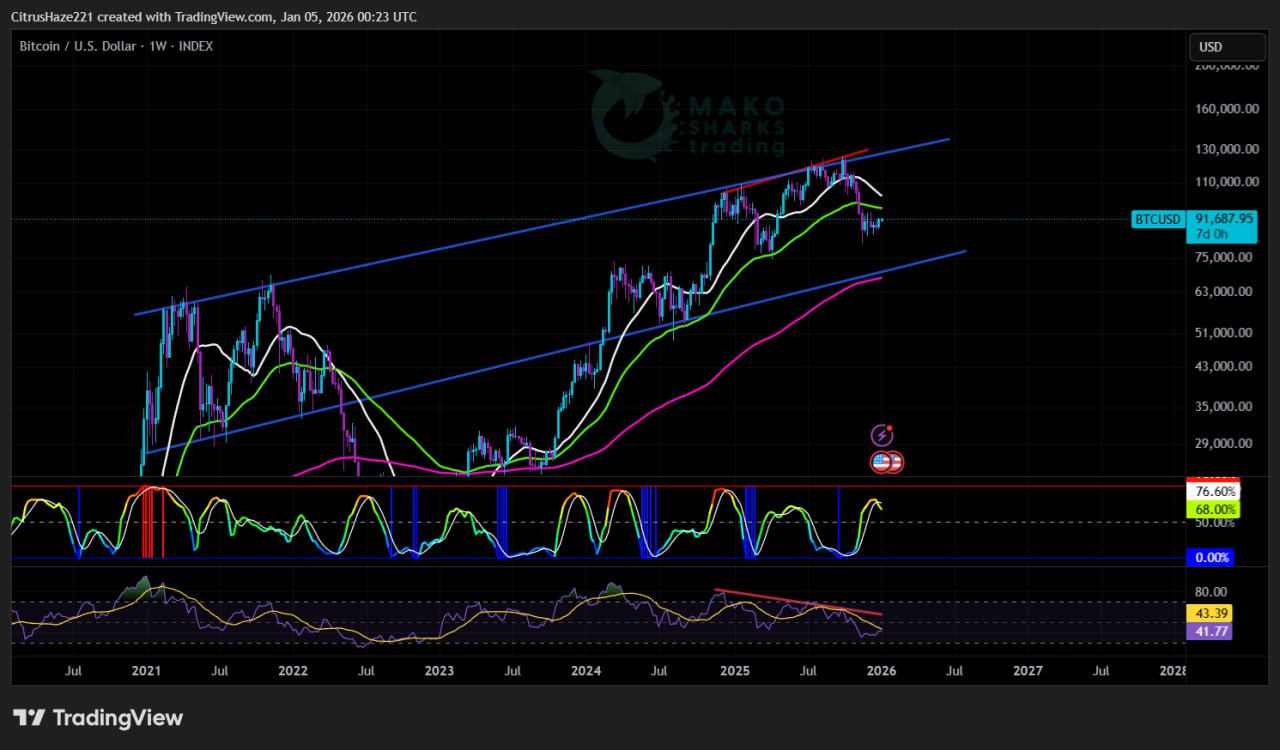Click the purple lightning bolt event icon
The image size is (1280, 750).
[882, 435]
